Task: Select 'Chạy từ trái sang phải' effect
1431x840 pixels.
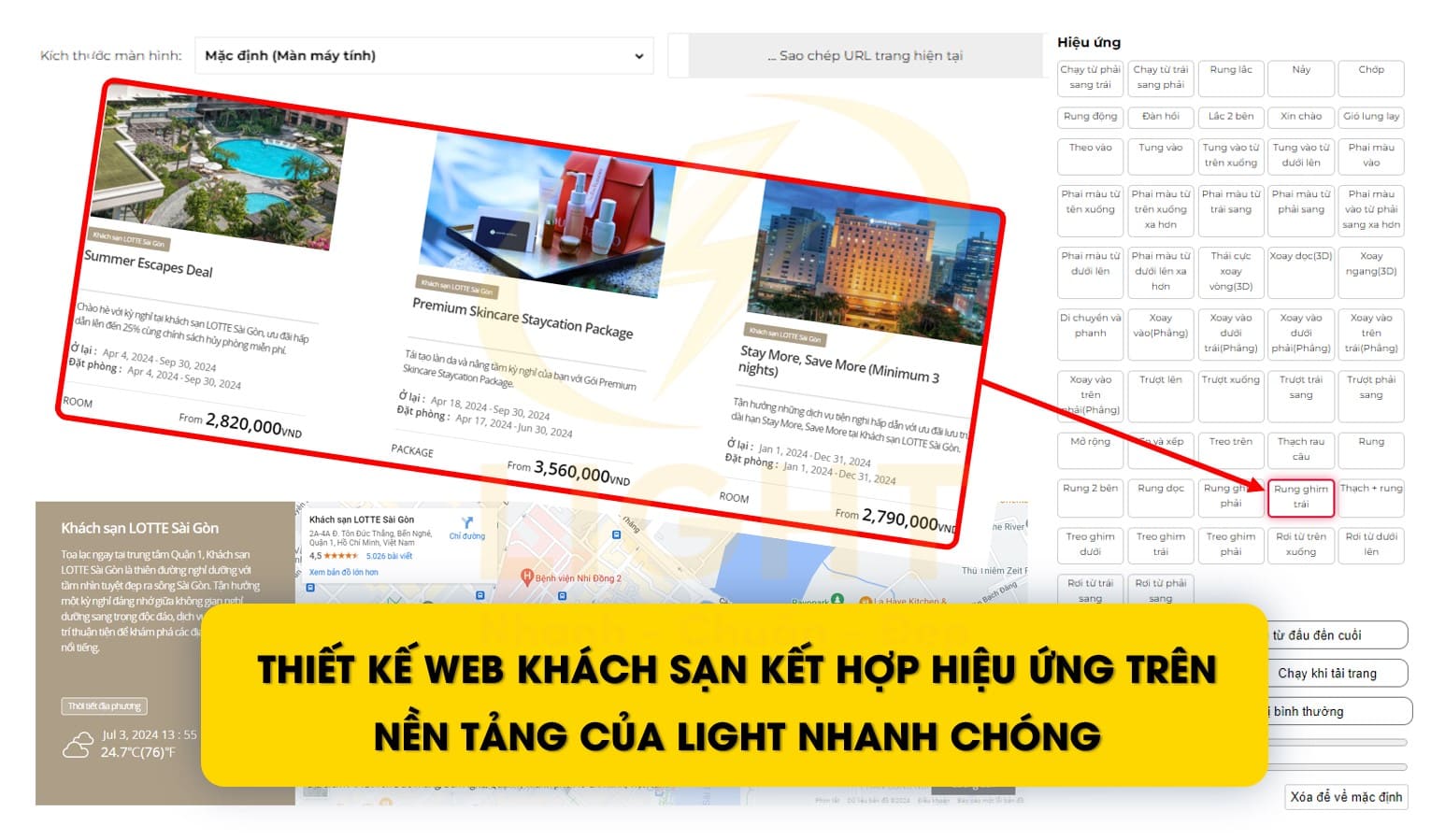Action: pos(1160,78)
